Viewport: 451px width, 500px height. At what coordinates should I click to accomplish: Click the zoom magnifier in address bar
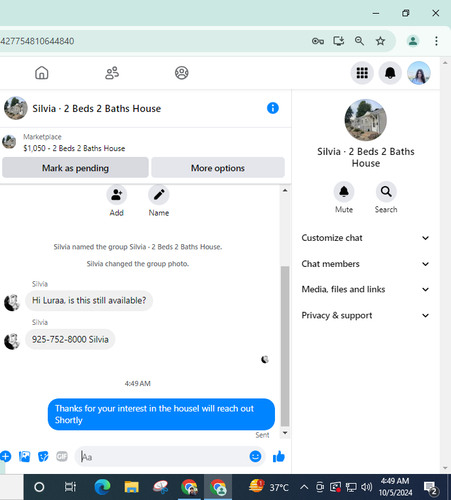click(359, 41)
